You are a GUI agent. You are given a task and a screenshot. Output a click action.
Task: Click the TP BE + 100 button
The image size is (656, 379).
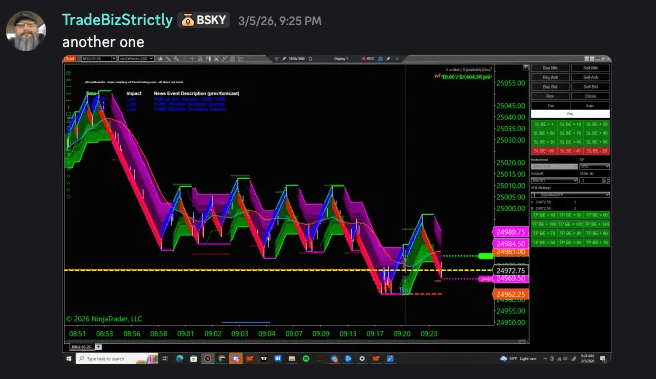pos(544,224)
